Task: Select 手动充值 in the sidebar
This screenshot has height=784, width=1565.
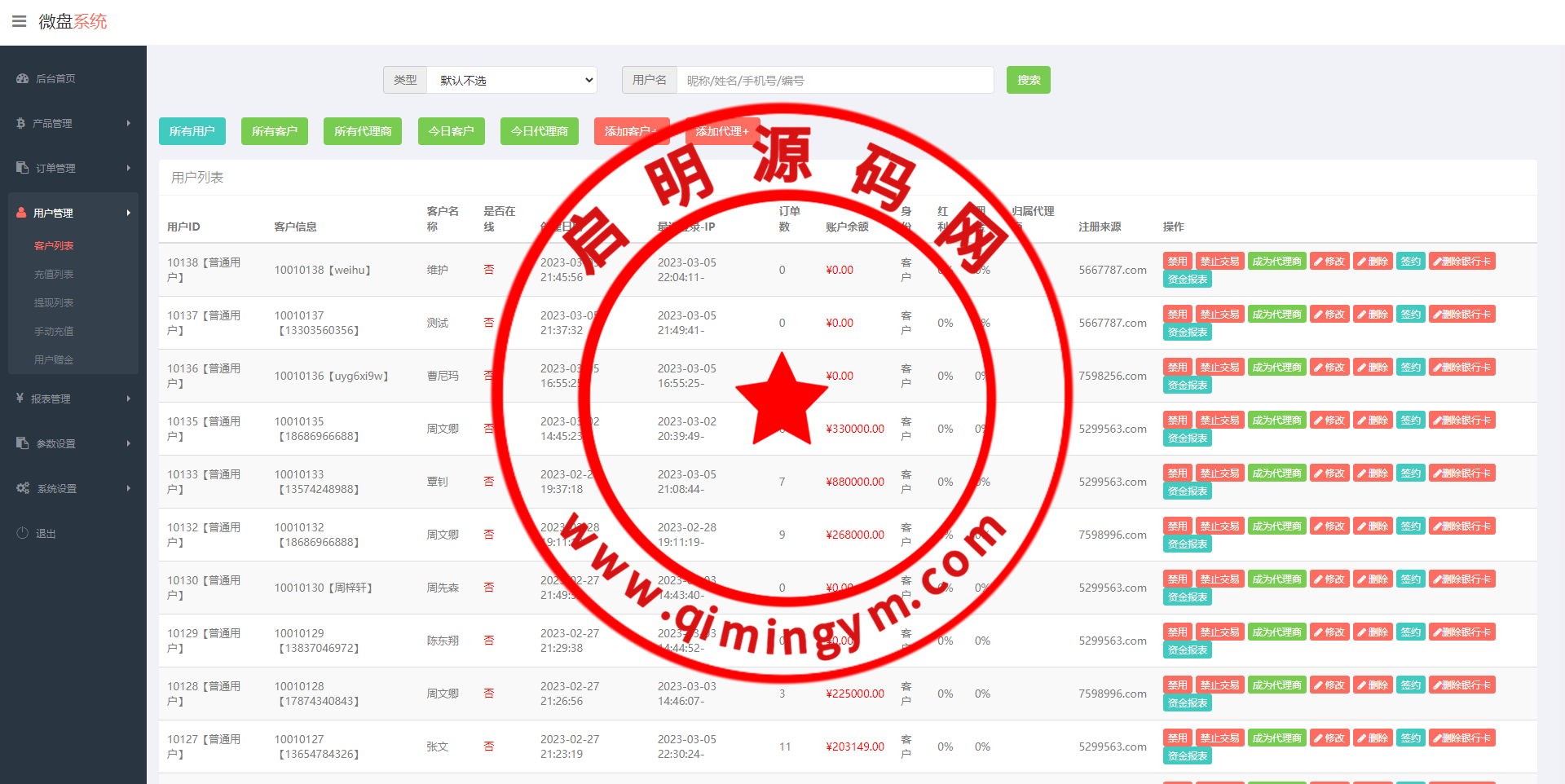Action: pyautogui.click(x=54, y=332)
